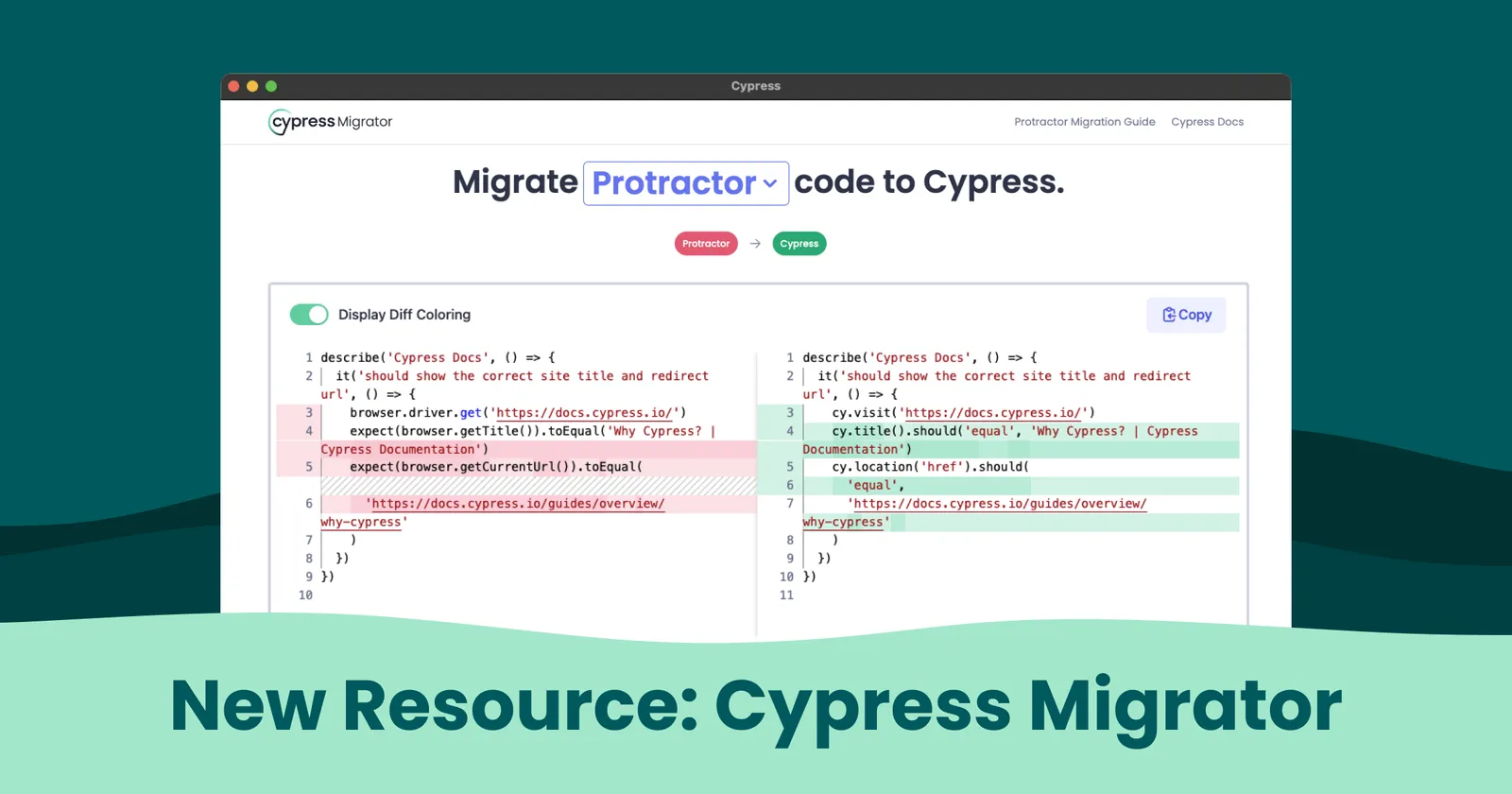Click the 'equal', line in right editor

point(875,486)
